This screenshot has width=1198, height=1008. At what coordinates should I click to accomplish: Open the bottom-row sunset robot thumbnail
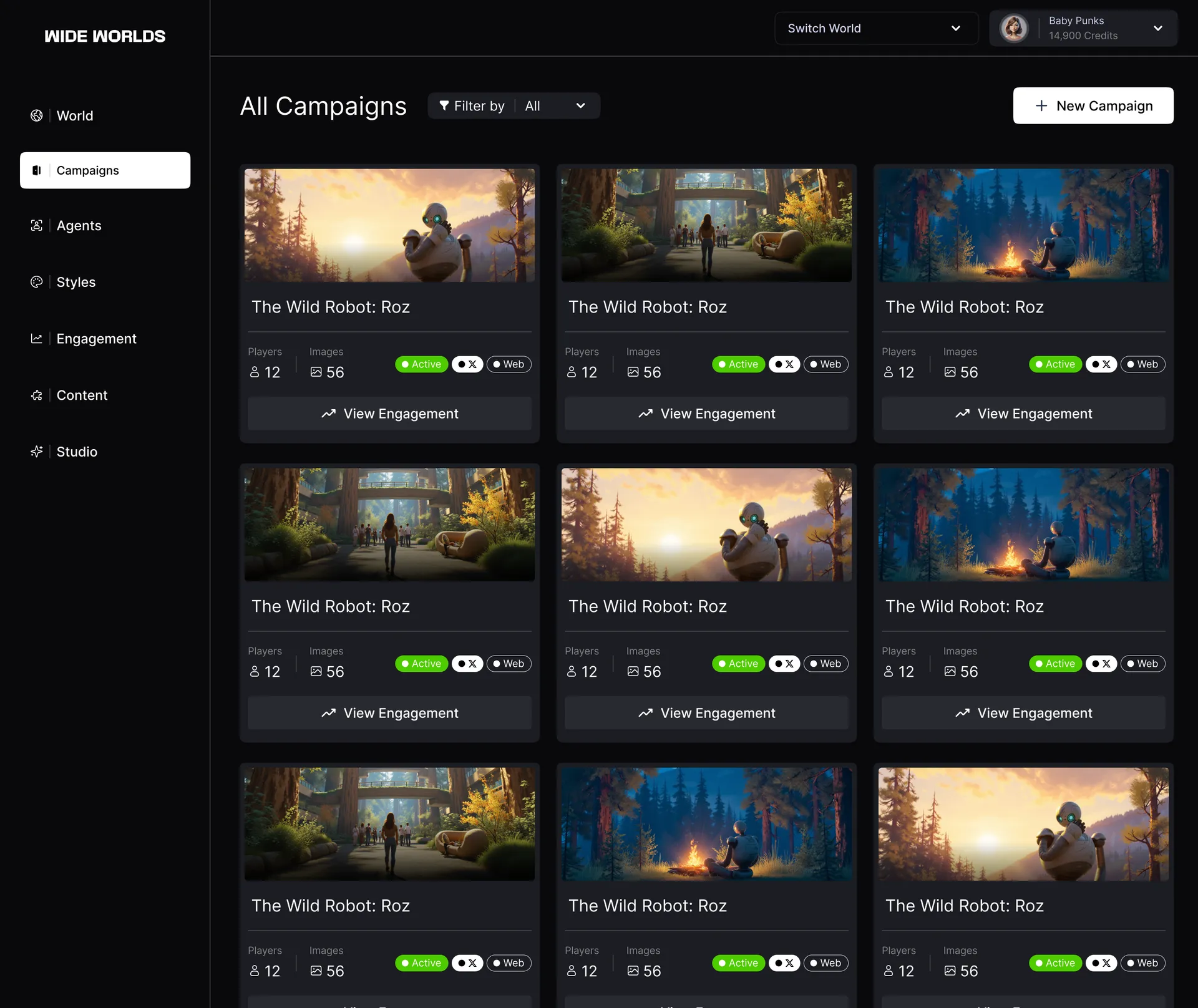(x=1023, y=824)
